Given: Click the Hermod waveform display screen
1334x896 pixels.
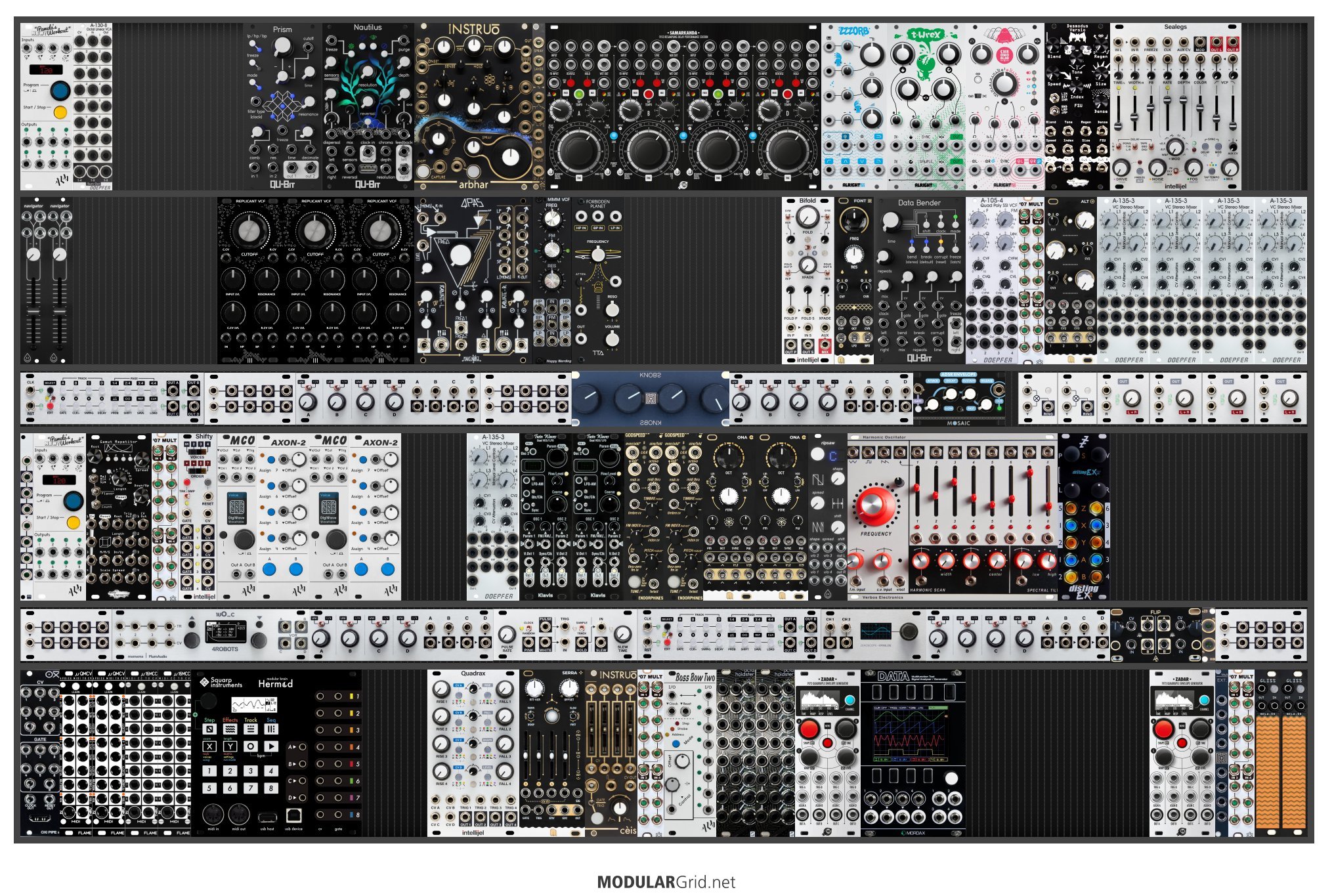Looking at the screenshot, I should [x=254, y=705].
